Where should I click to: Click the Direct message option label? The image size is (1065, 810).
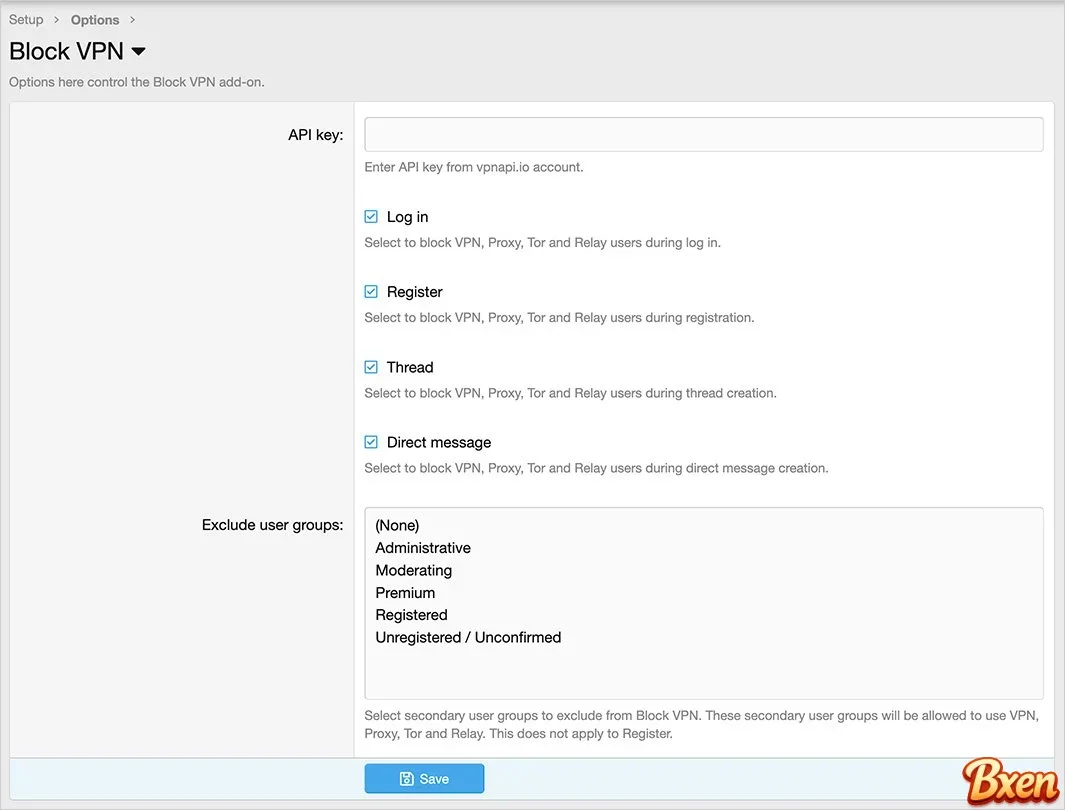tap(439, 442)
